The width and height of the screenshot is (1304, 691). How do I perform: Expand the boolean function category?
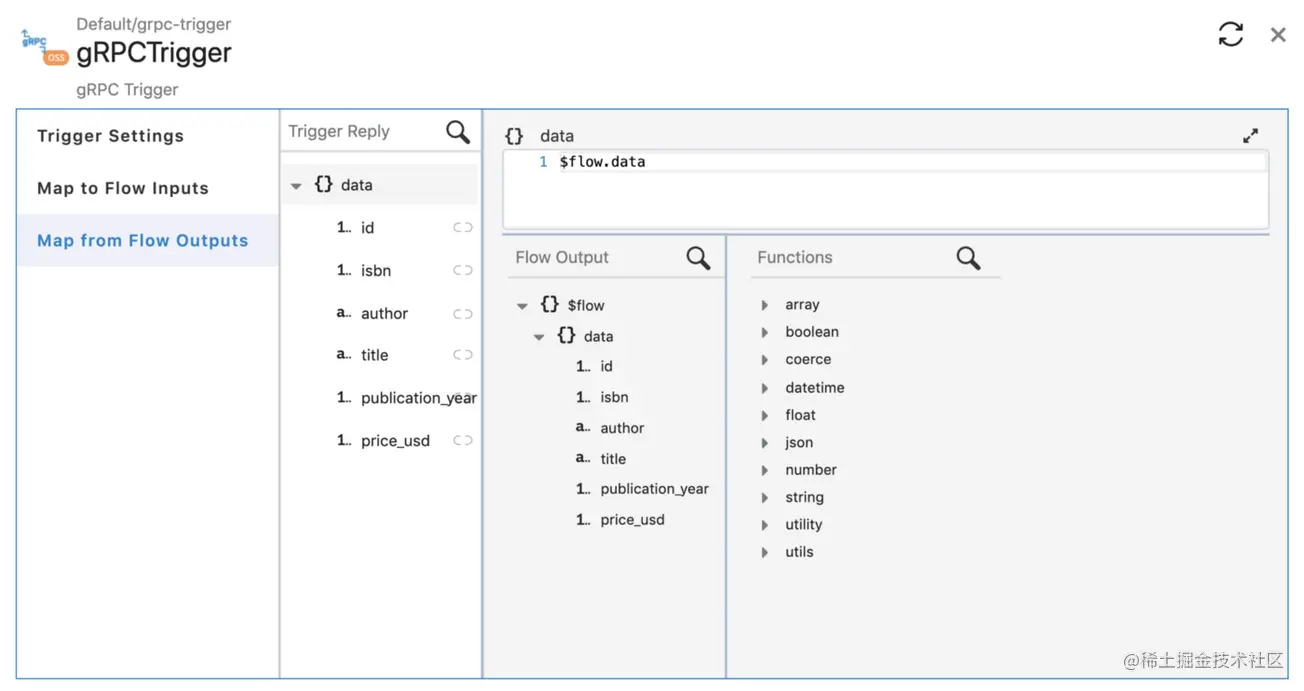765,332
